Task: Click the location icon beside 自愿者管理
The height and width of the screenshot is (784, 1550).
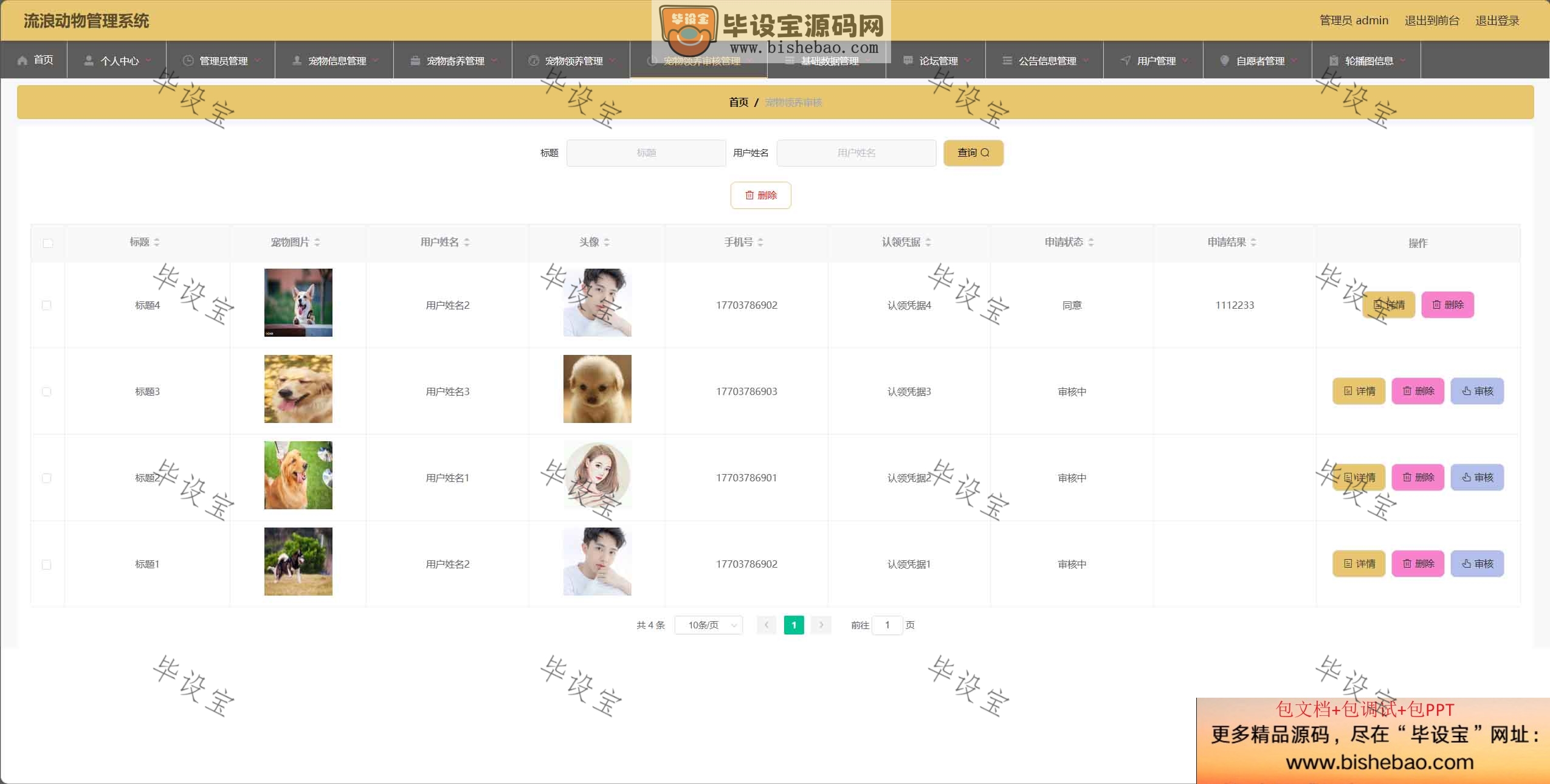Action: pos(1224,60)
